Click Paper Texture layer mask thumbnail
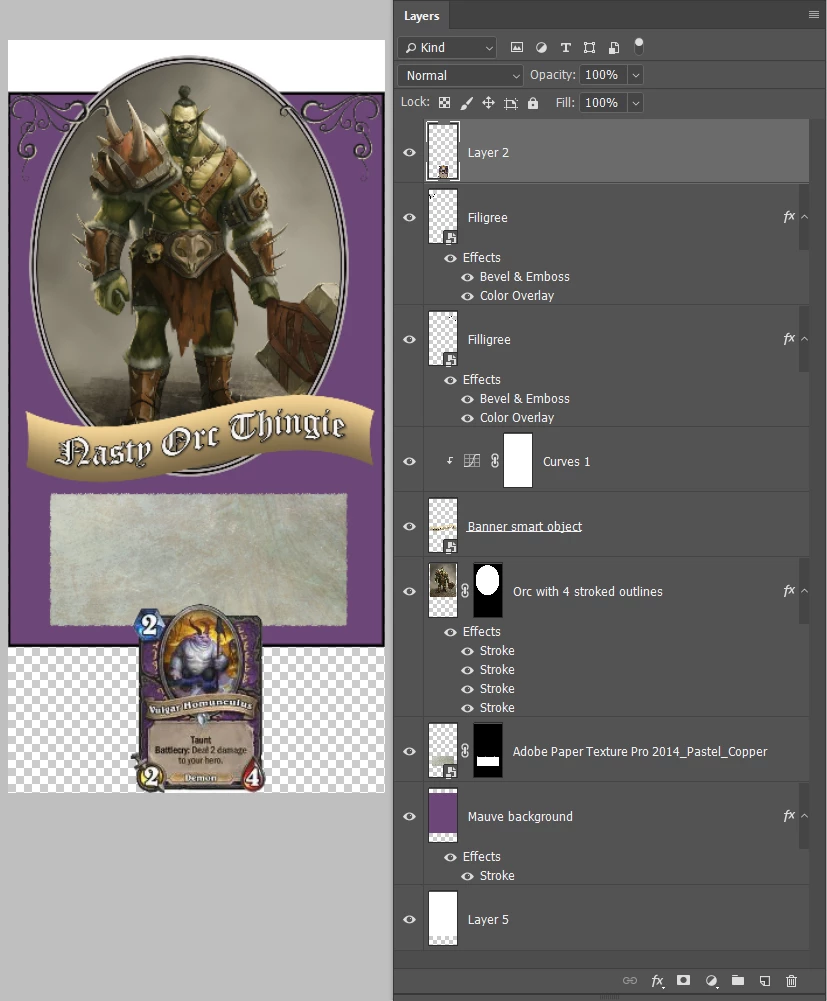 click(488, 750)
